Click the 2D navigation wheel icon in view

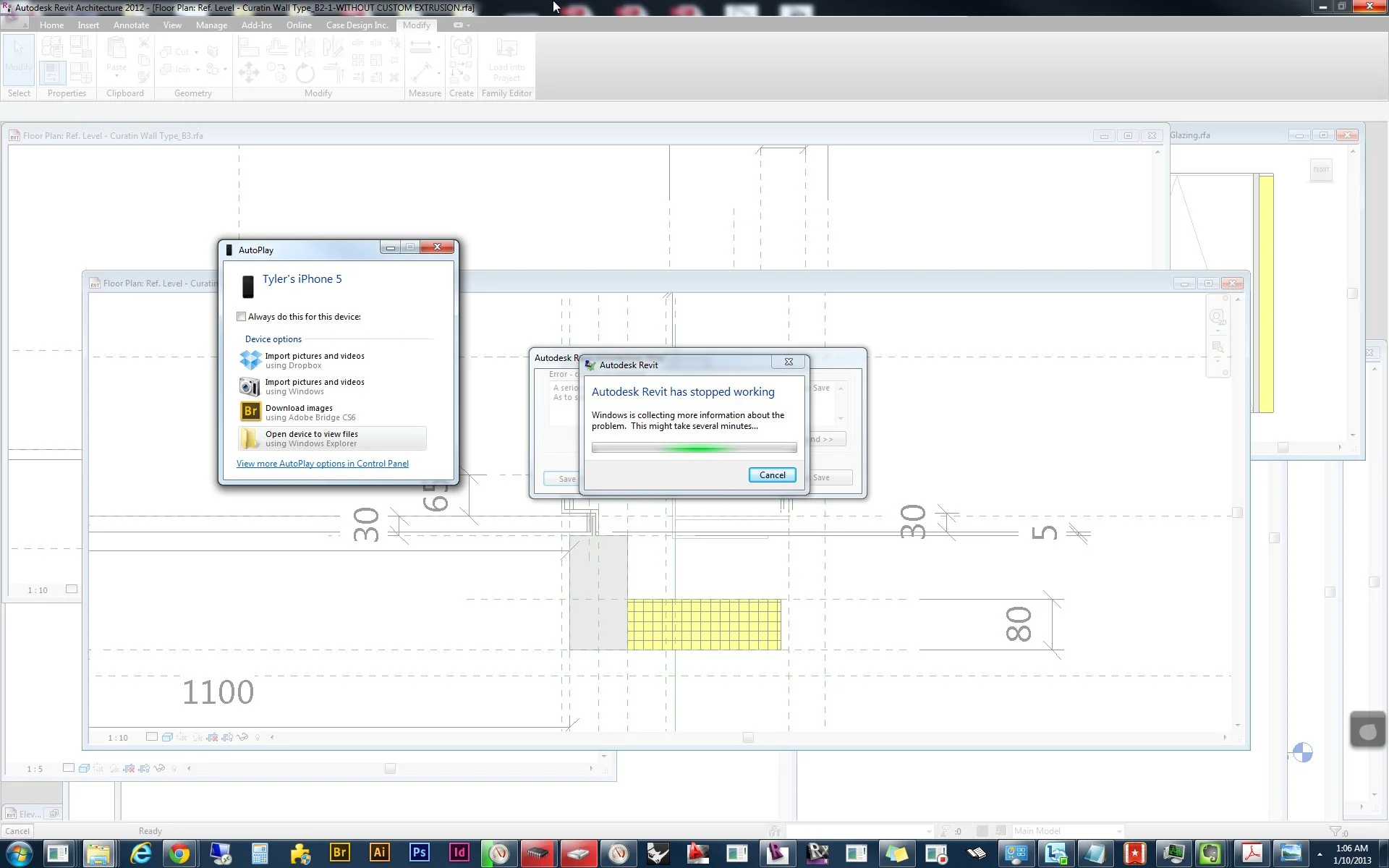click(x=1218, y=317)
